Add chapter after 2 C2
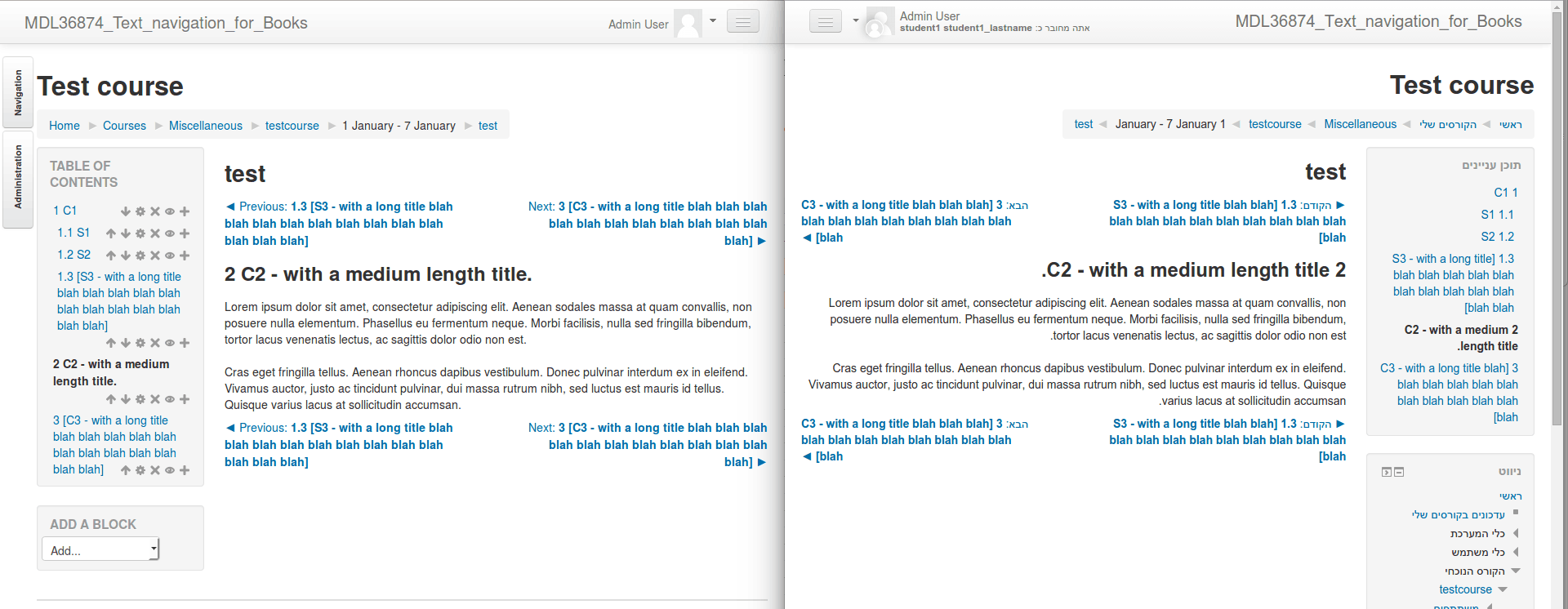 185,399
